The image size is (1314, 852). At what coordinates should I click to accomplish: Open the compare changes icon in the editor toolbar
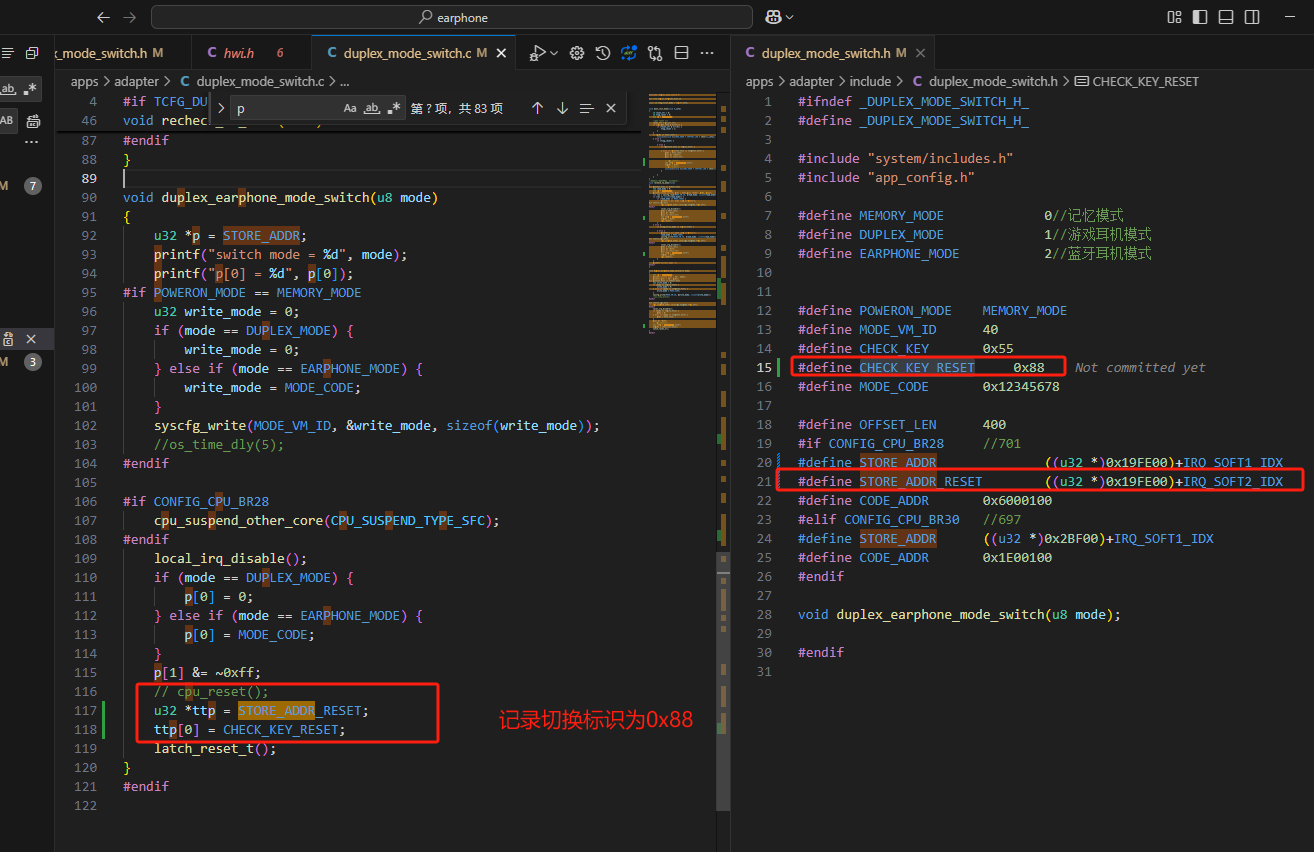[x=655, y=53]
